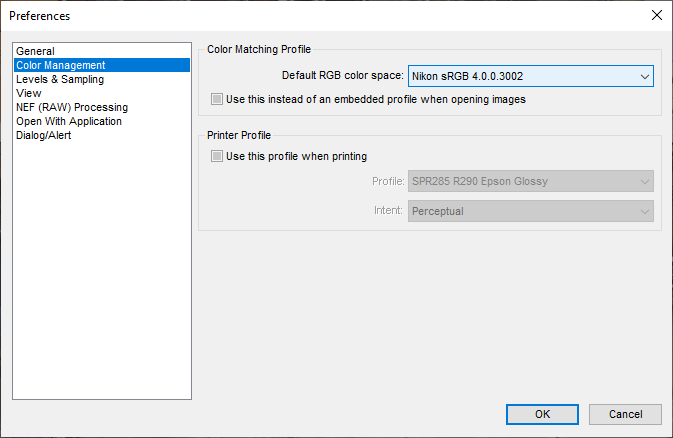Select General in the preferences list
Viewport: 673px width, 438px height.
[x=102, y=51]
